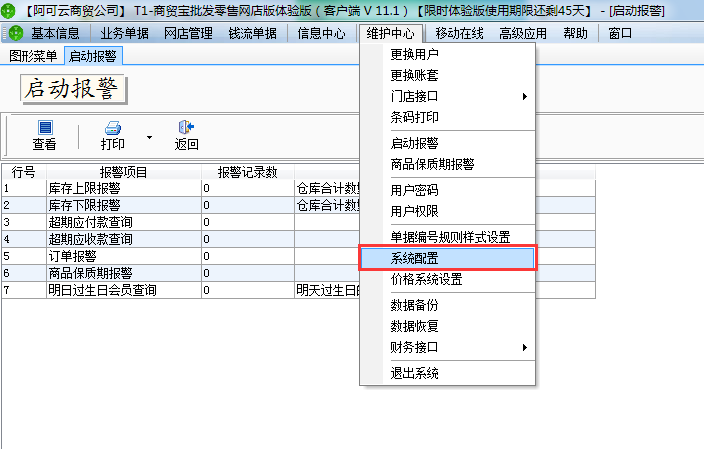Image resolution: width=704 pixels, height=449 pixels.
Task: Click 明天过生日 description cell in row 7
Action: pyautogui.click(x=327, y=290)
